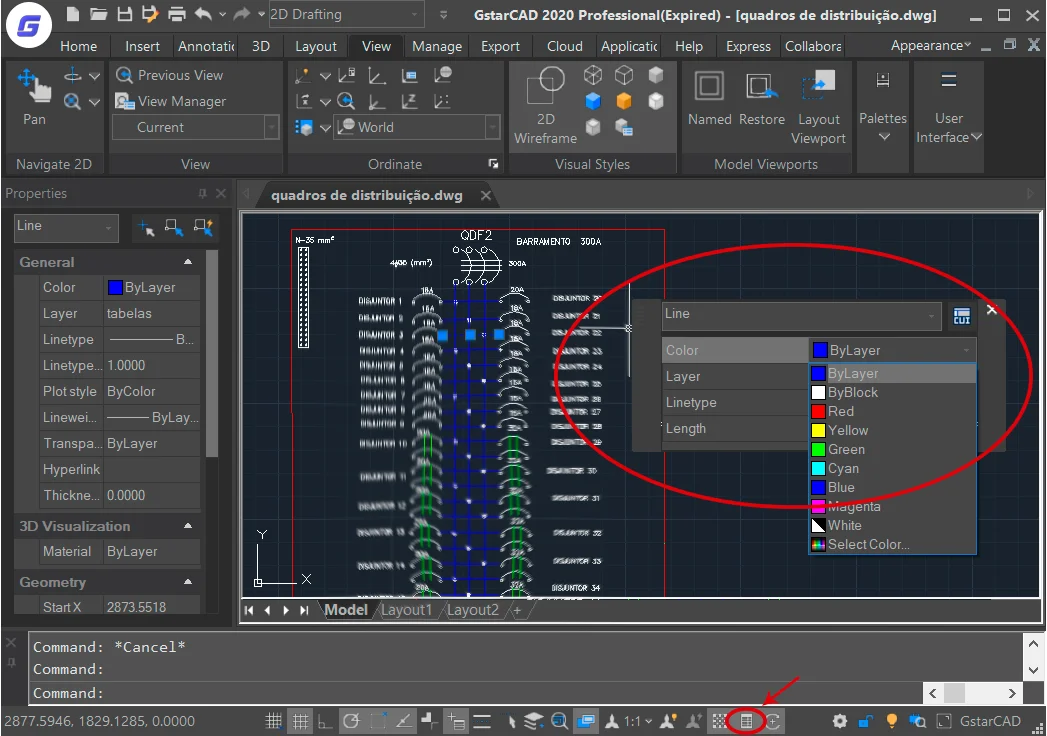The image size is (1047, 736).
Task: Click the 2D Wireframe visual style icon
Action: point(546,106)
